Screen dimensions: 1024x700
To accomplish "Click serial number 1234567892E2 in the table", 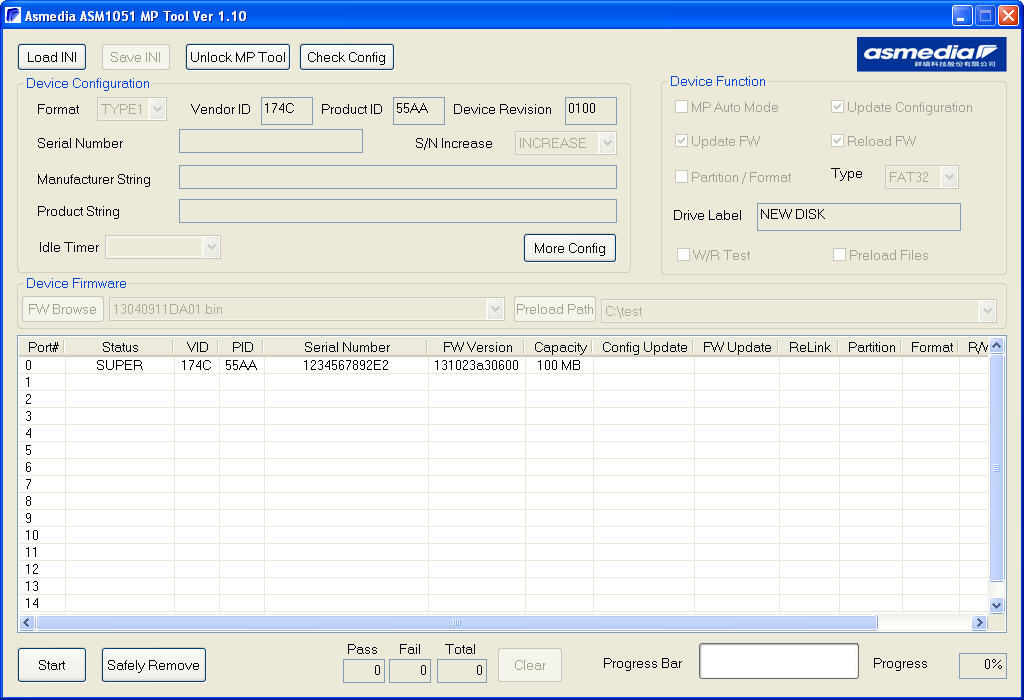I will click(346, 365).
